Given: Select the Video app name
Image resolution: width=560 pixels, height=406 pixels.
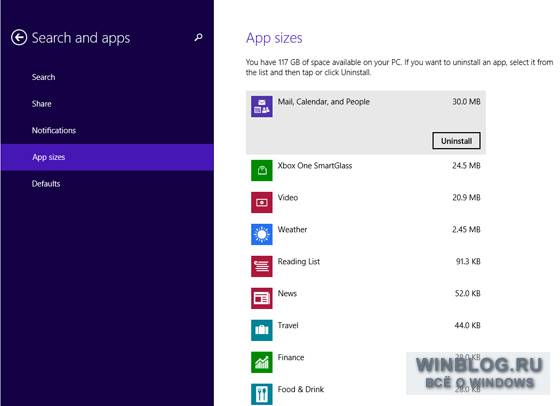Looking at the screenshot, I should click(x=288, y=197).
